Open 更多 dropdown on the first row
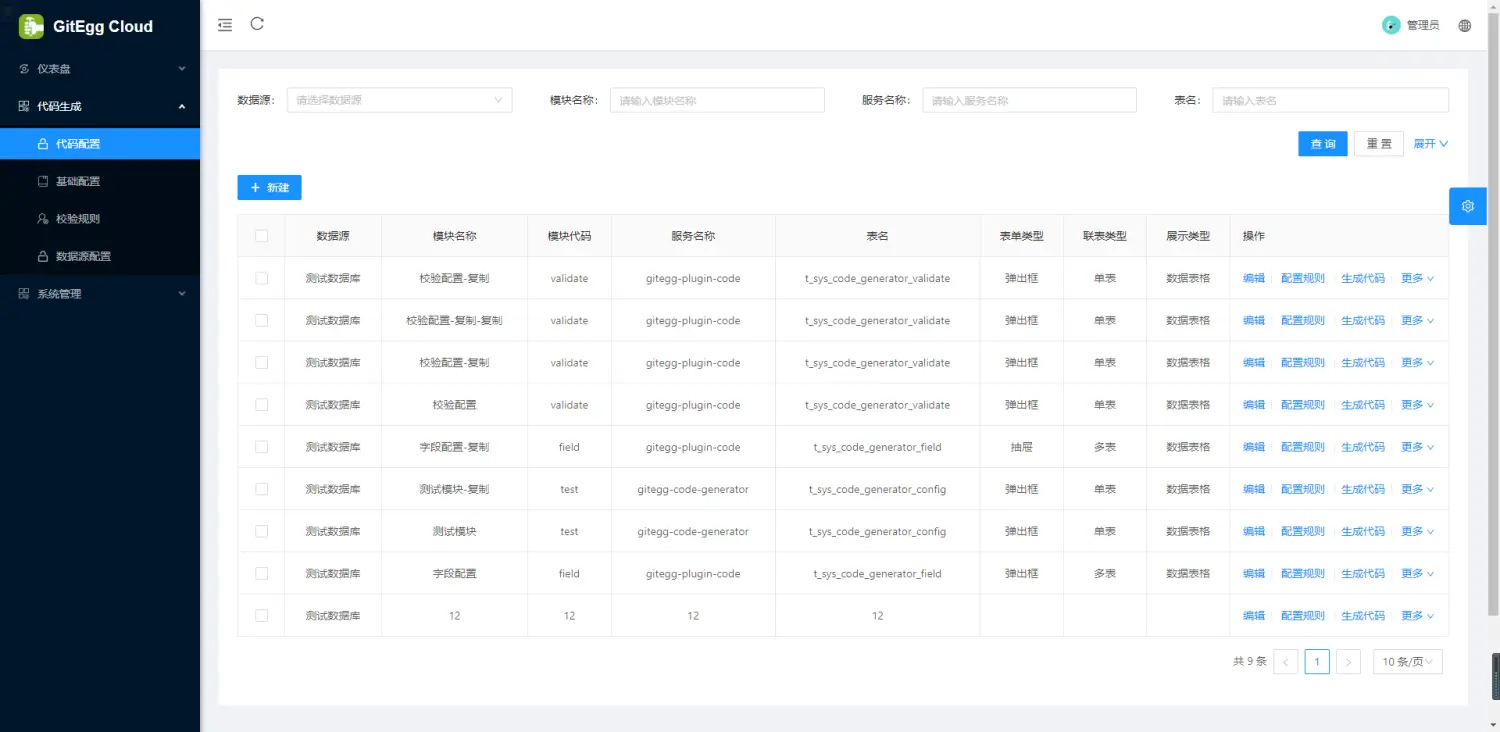1500x732 pixels. [x=1416, y=278]
